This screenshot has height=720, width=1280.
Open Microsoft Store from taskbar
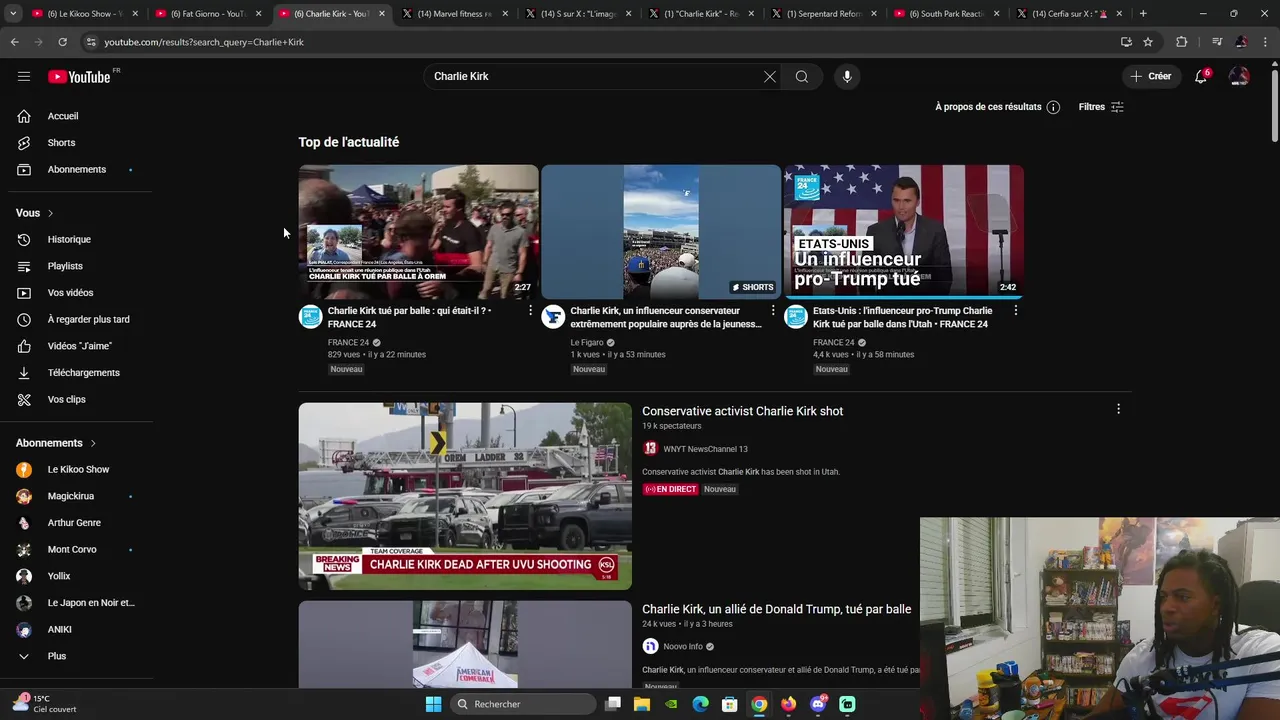[x=730, y=704]
